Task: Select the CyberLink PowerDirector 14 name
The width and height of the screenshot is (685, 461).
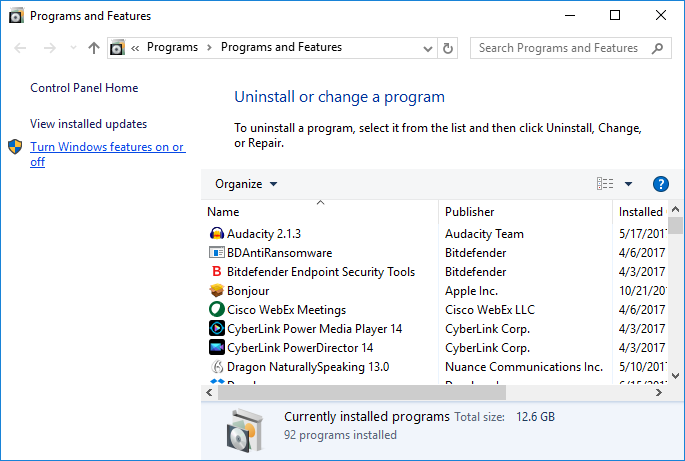Action: coord(300,348)
